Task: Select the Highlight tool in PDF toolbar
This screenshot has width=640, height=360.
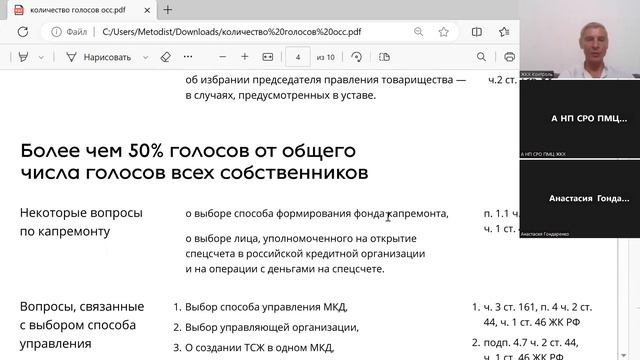Action: pyautogui.click(x=24, y=57)
